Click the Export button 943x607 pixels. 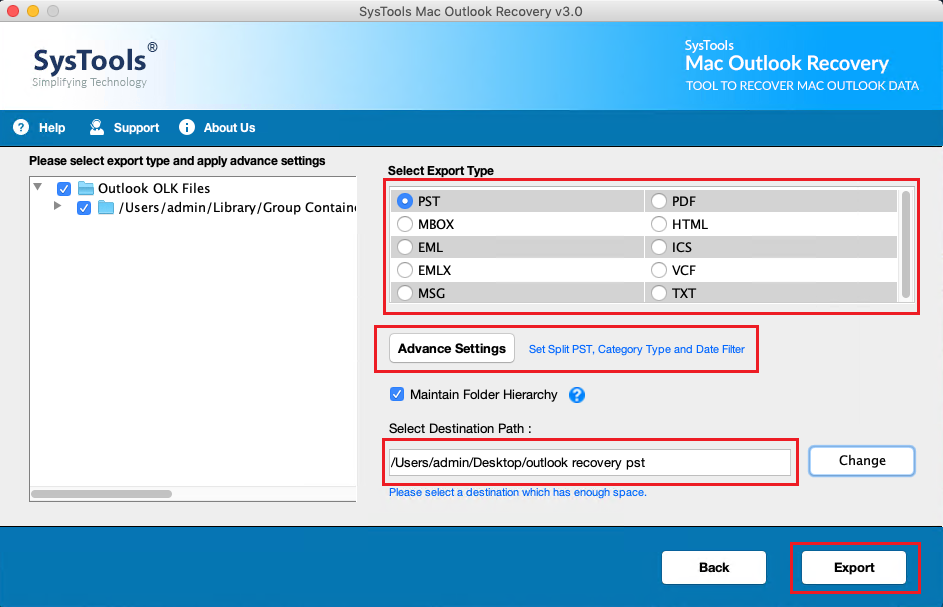point(854,567)
